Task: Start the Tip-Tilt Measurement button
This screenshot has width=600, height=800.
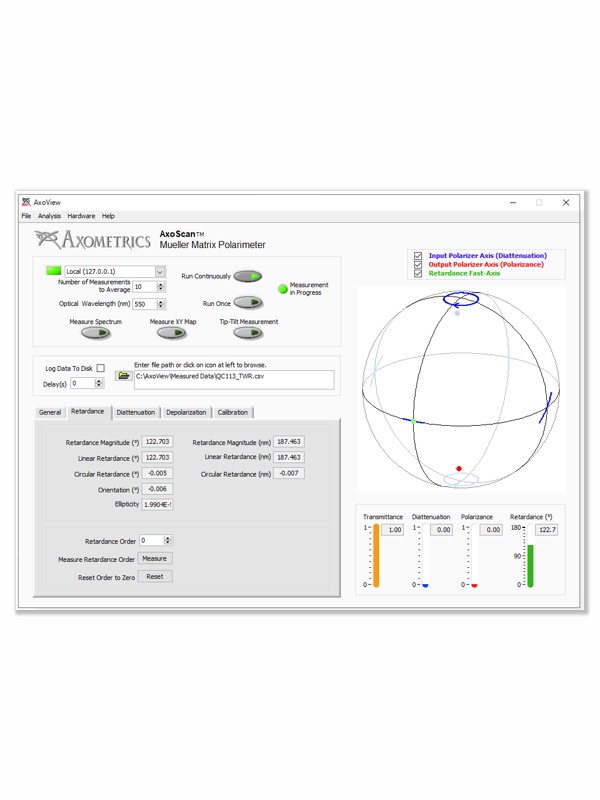Action: pos(248,333)
